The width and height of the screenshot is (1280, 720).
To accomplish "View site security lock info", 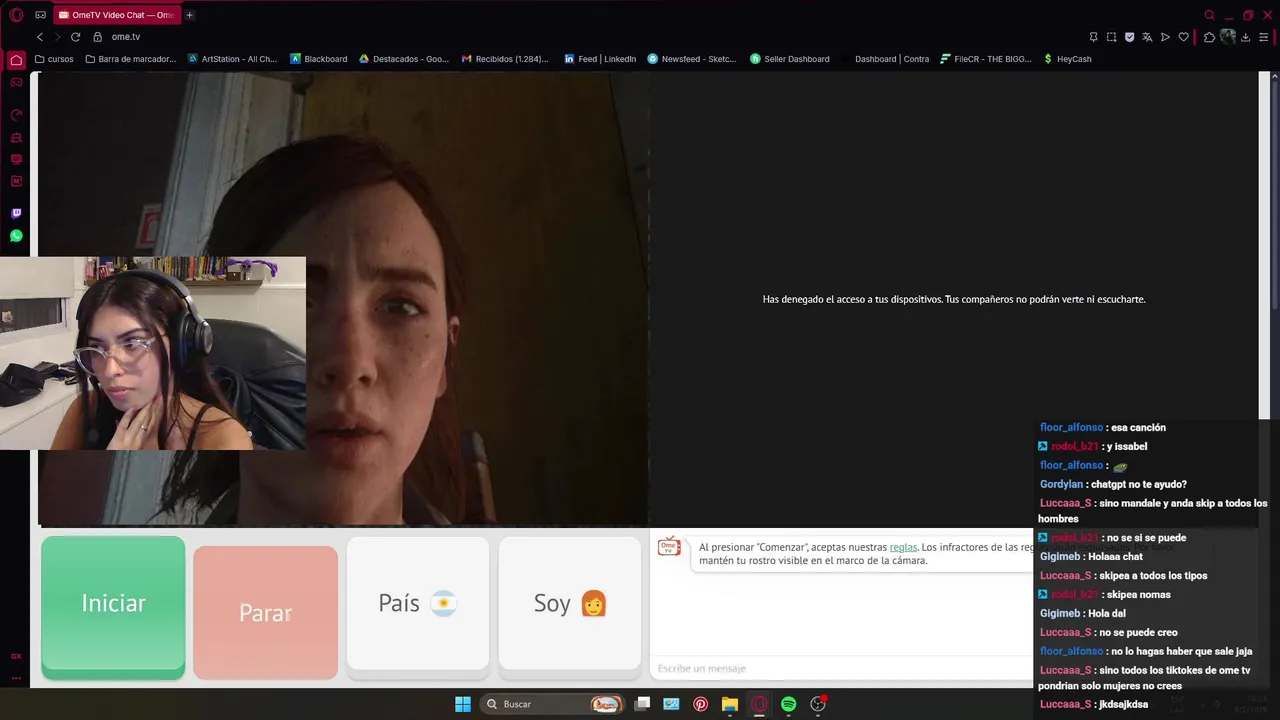I will [x=98, y=37].
